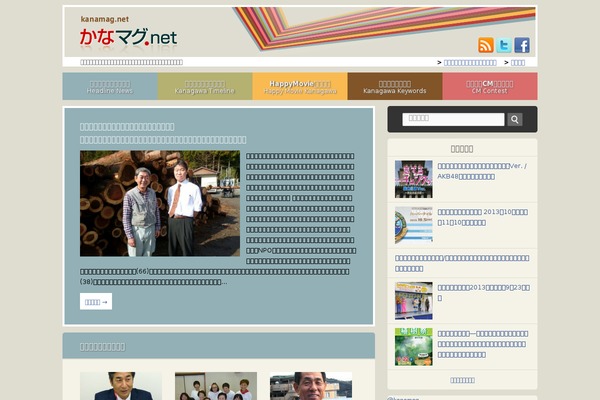Open the Twitter icon link
The image size is (600, 400).
(x=504, y=45)
